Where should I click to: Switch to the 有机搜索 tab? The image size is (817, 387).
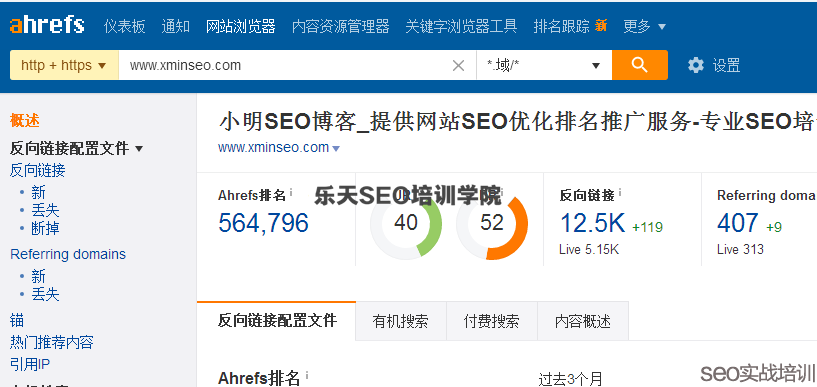401,321
